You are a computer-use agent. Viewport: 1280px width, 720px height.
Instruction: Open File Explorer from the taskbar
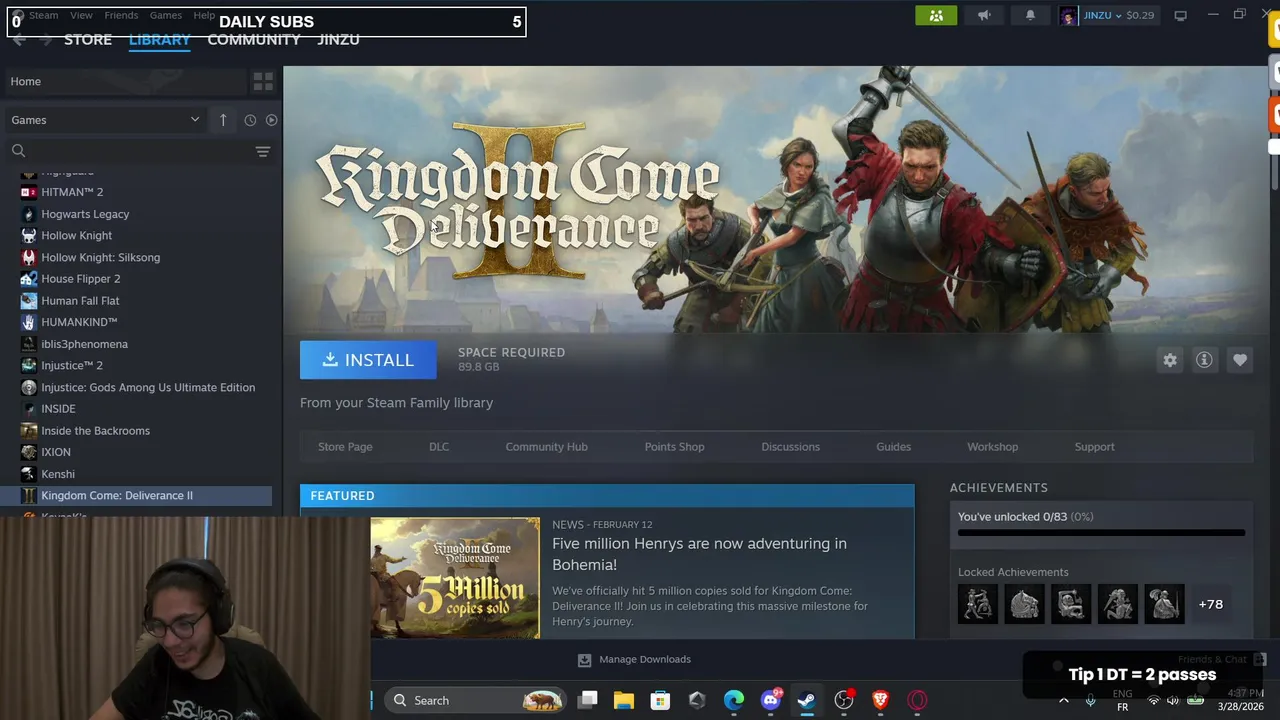[624, 700]
